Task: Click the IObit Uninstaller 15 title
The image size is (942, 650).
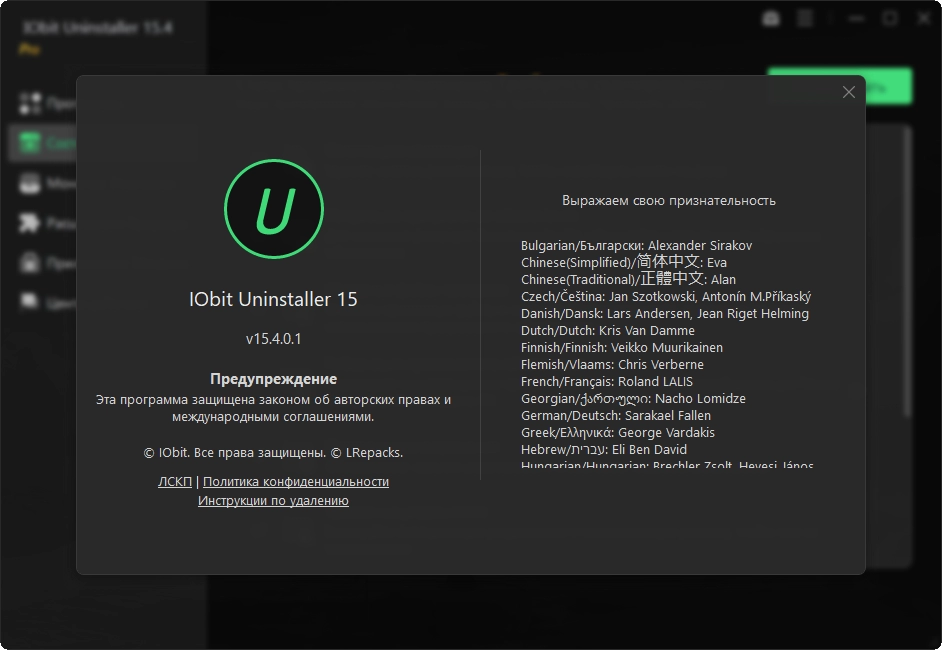Action: click(x=273, y=299)
